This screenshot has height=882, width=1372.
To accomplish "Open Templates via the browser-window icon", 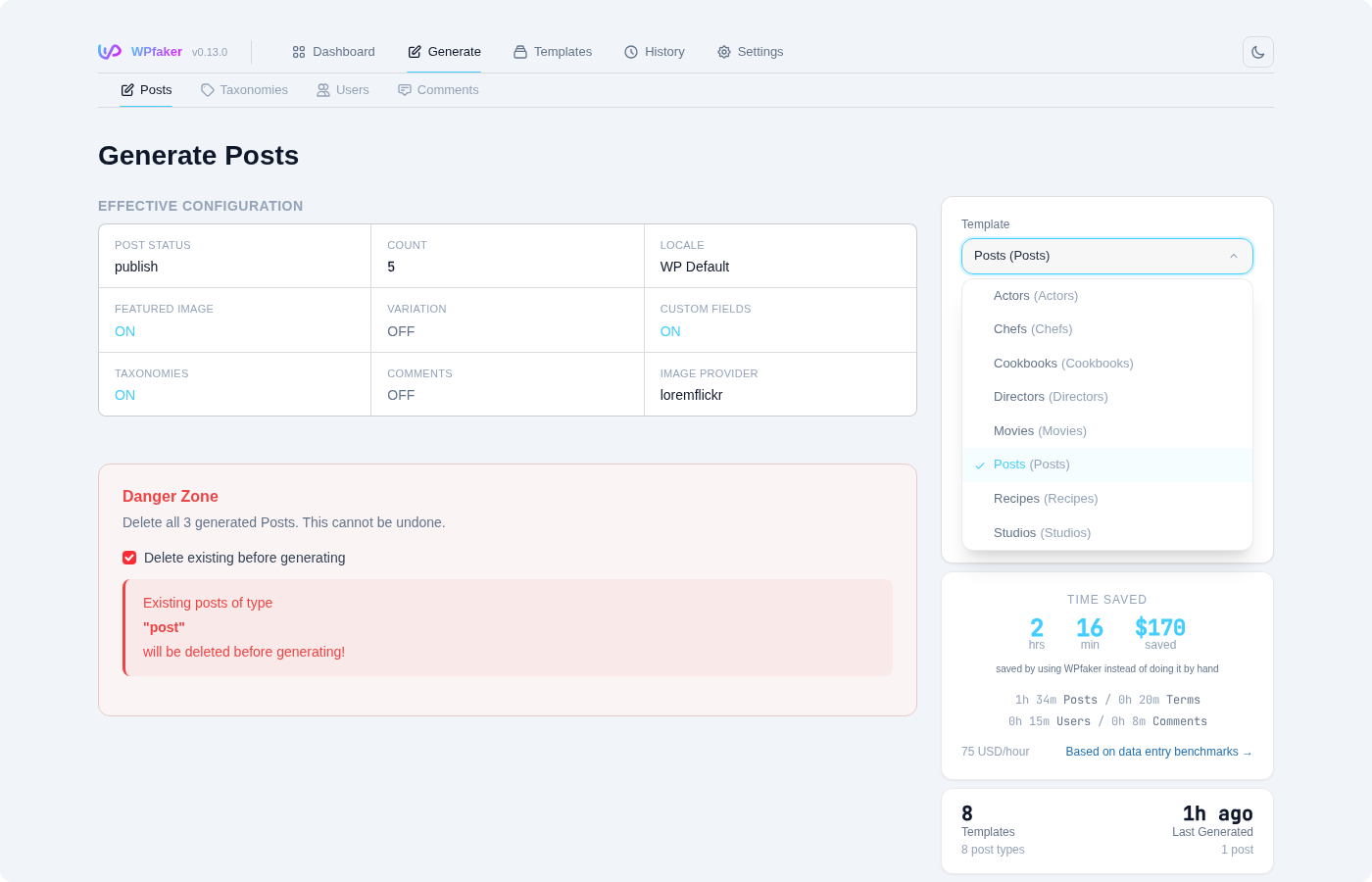I will 519,51.
